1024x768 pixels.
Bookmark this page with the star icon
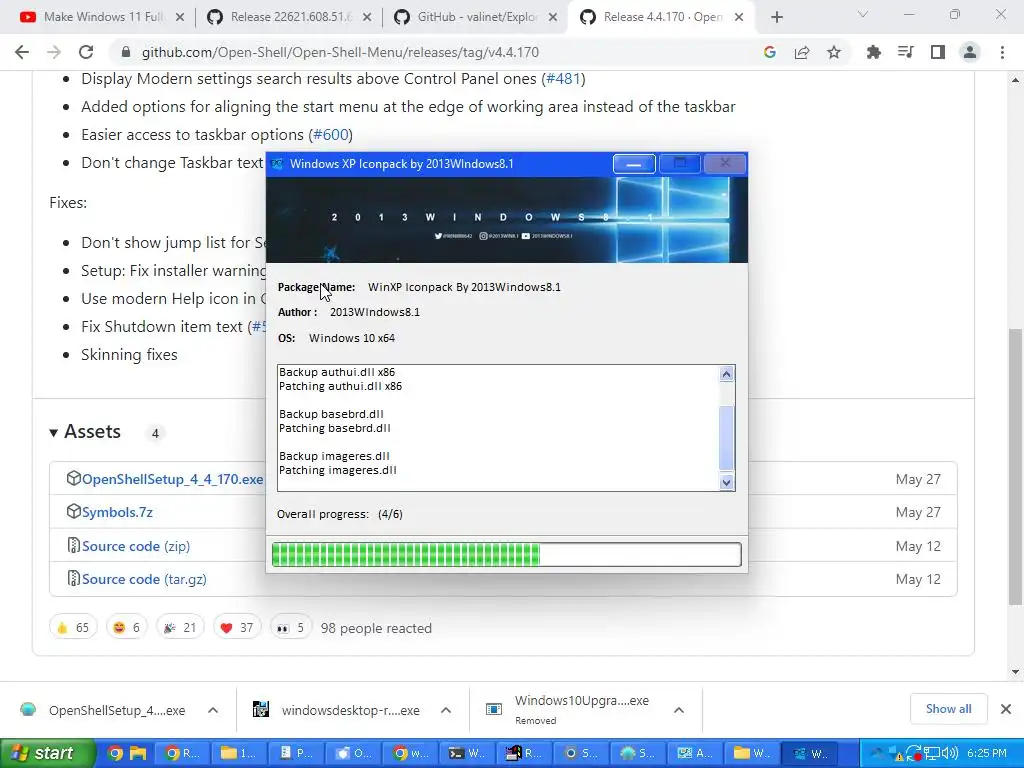coord(834,52)
